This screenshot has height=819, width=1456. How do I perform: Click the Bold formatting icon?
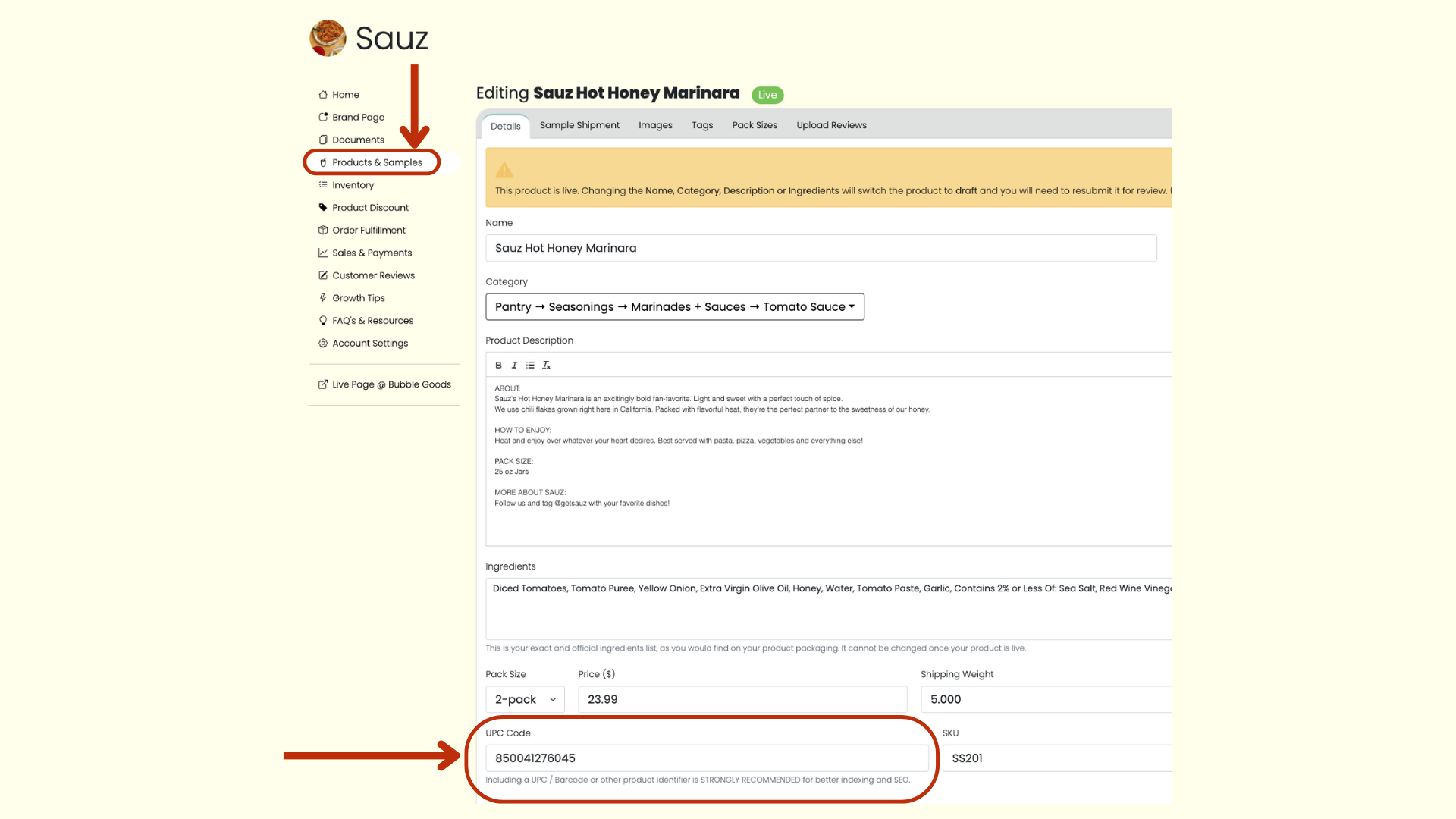pyautogui.click(x=498, y=366)
